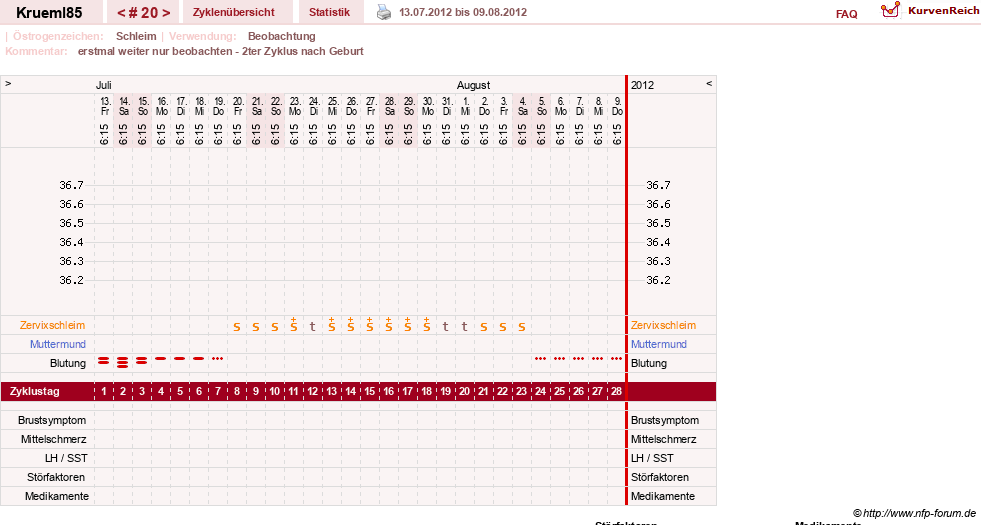The image size is (981, 525).
Task: Select the S+ mucus symbol on cycle day 11
Action: 293,324
